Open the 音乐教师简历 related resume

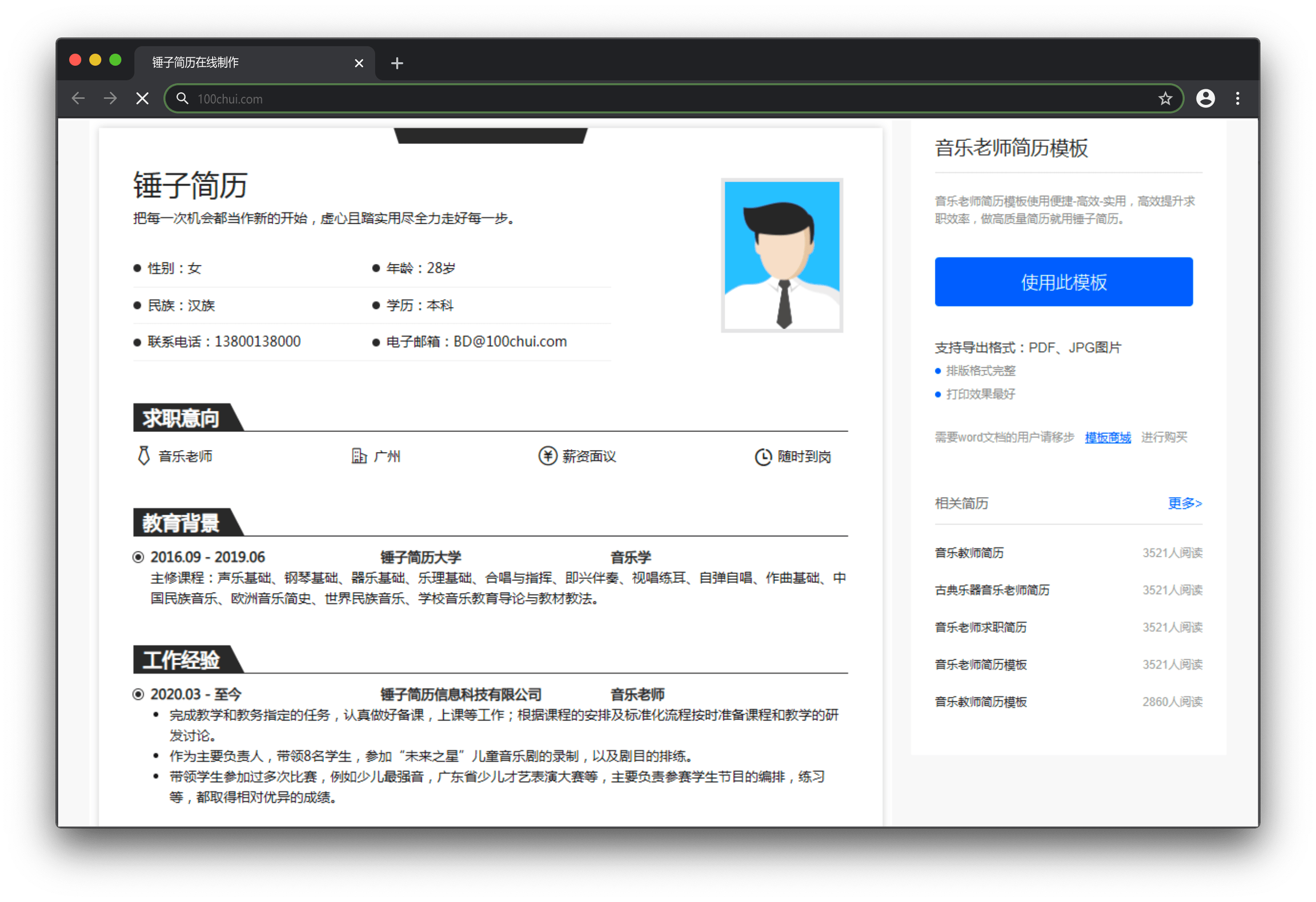(x=969, y=553)
